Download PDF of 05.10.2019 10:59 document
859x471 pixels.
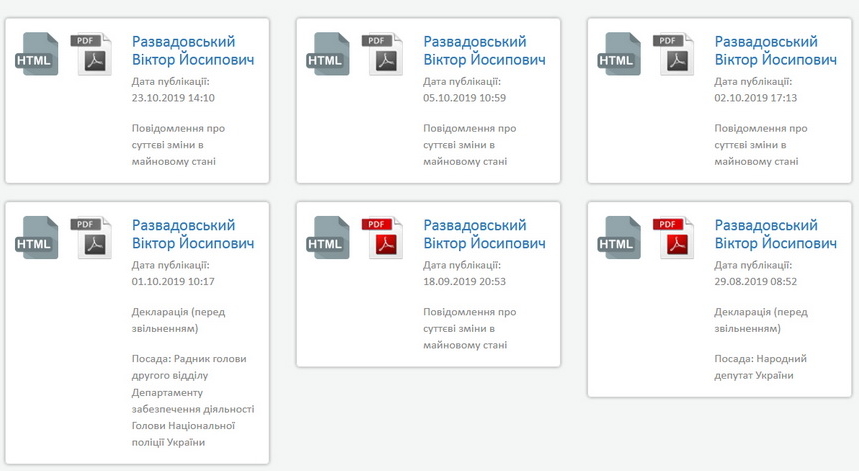click(x=383, y=55)
